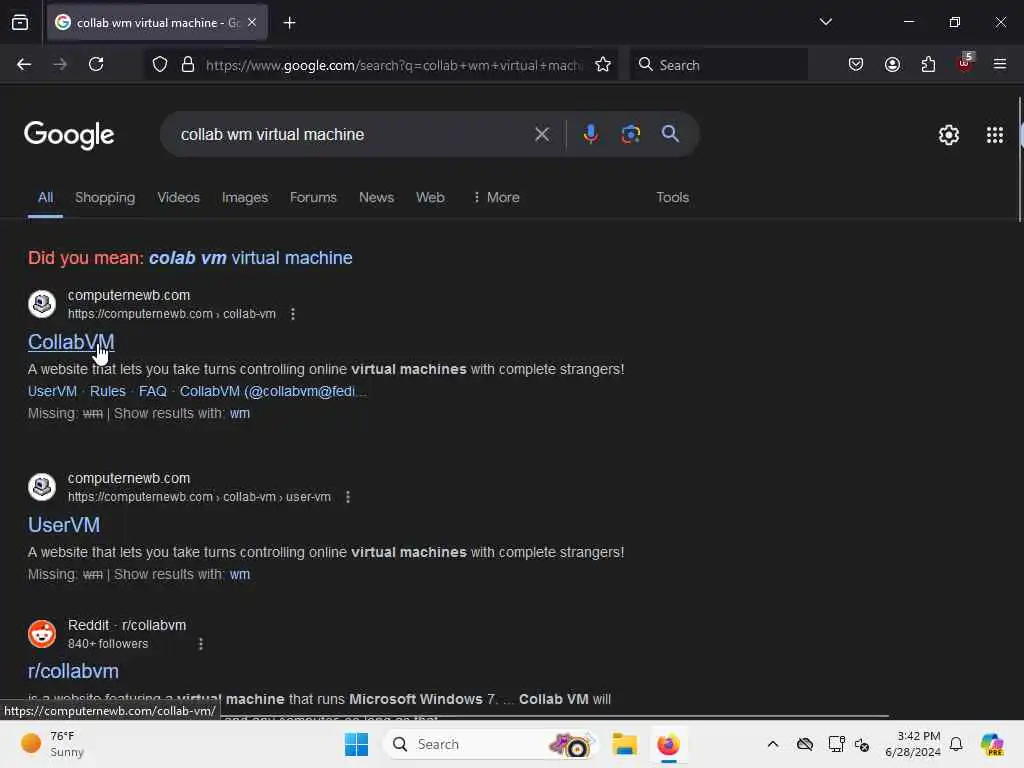The height and width of the screenshot is (768, 1024).
Task: Go back to the previous page
Action: click(24, 64)
